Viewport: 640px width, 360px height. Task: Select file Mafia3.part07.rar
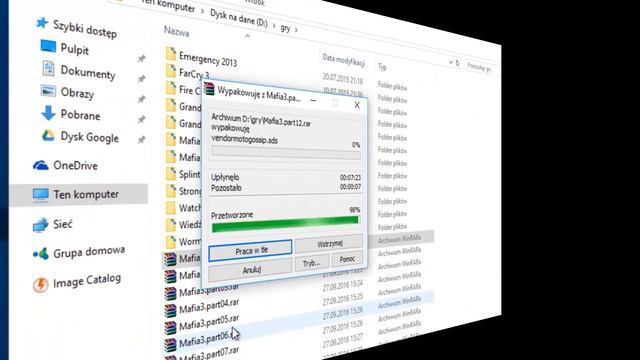pos(209,354)
